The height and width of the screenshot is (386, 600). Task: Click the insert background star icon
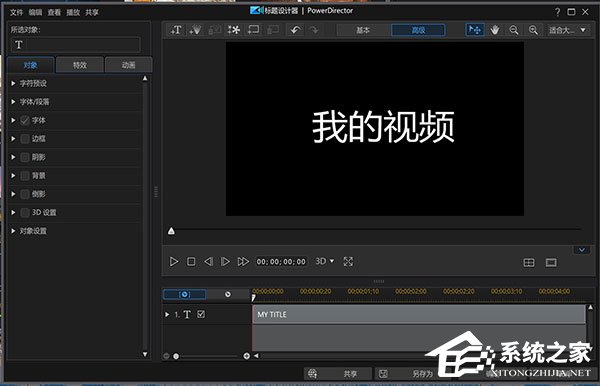[234, 30]
